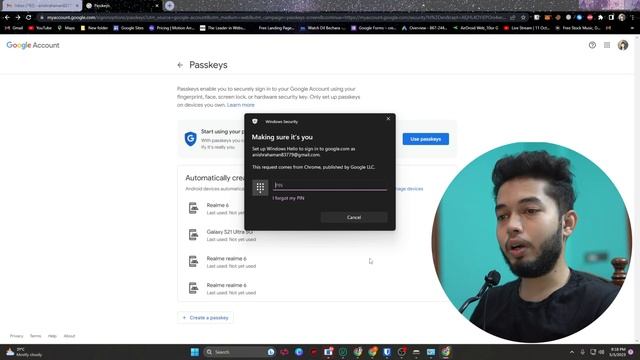Open the Google apps grid
Viewport: 640px width, 360px height.
pos(607,45)
